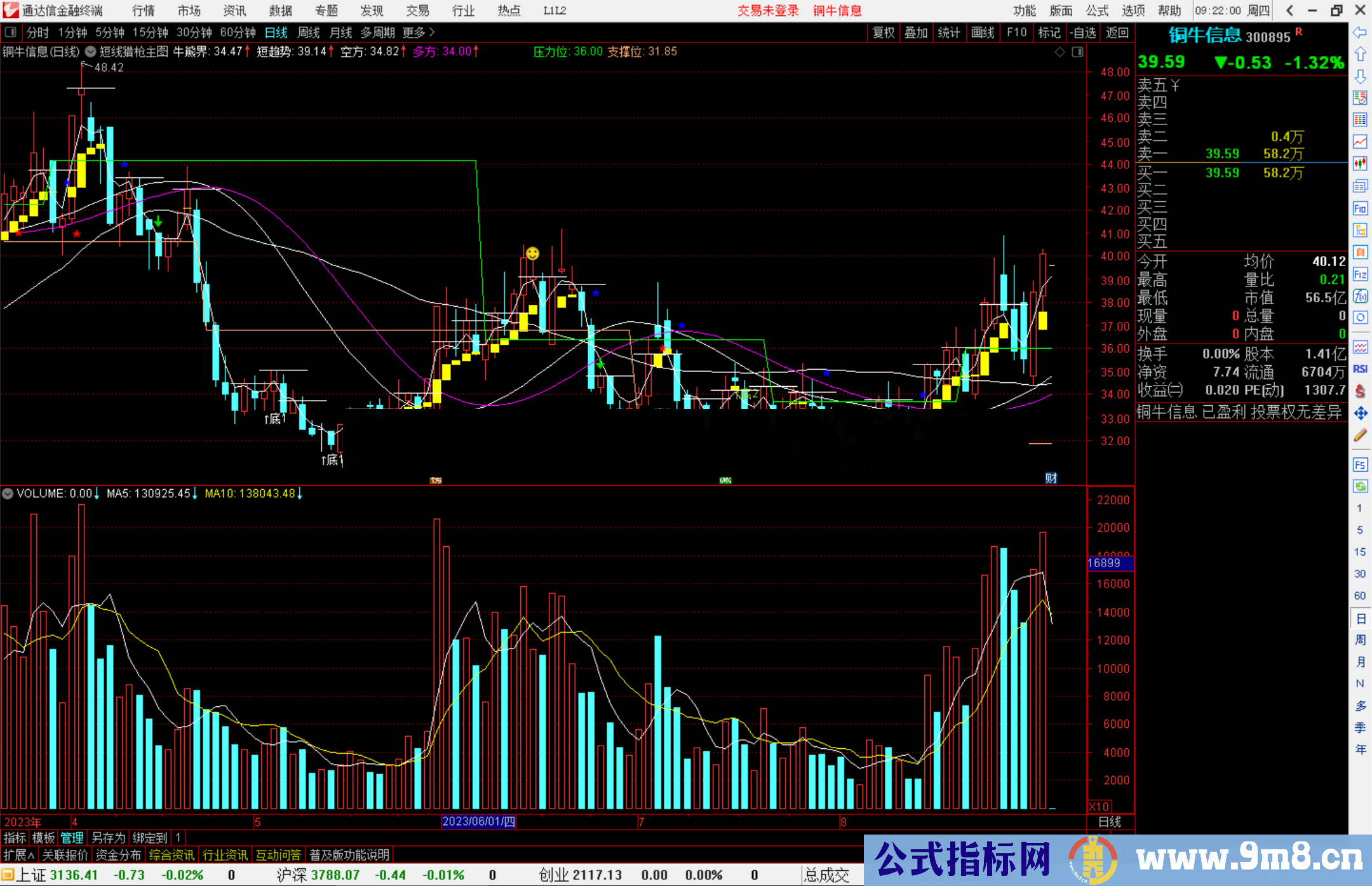The height and width of the screenshot is (886, 1372).
Task: Toggle the indicator settings circle before 短线猎枪主图
Action: point(91,51)
